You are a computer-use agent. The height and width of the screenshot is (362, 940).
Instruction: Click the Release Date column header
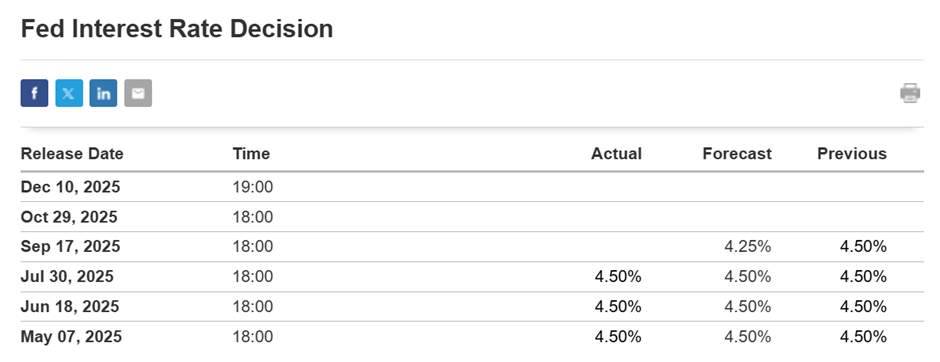pyautogui.click(x=72, y=153)
